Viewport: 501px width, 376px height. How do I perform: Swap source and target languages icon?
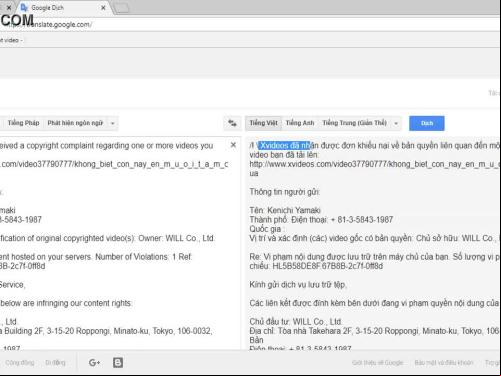tap(232, 123)
